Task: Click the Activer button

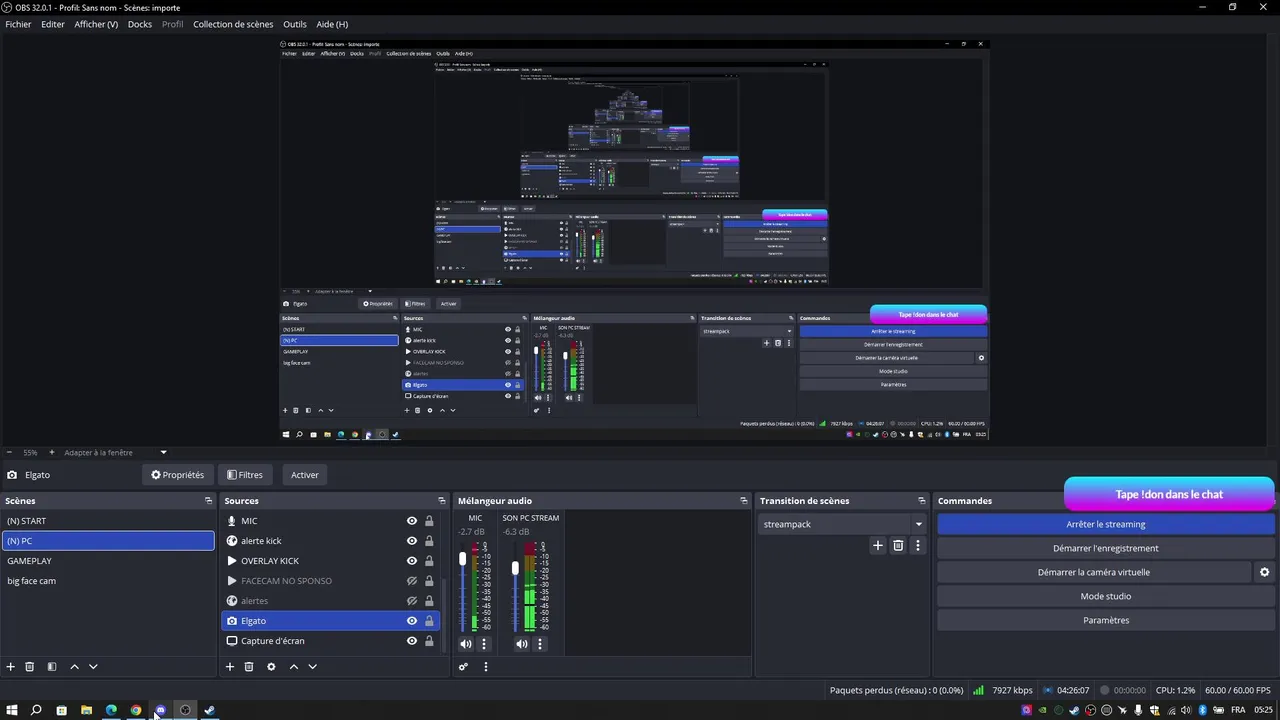Action: point(305,475)
